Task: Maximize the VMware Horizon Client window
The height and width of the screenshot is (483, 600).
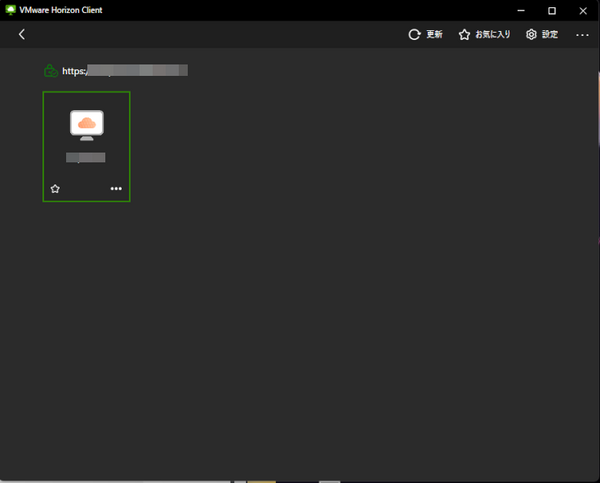Action: pos(552,9)
